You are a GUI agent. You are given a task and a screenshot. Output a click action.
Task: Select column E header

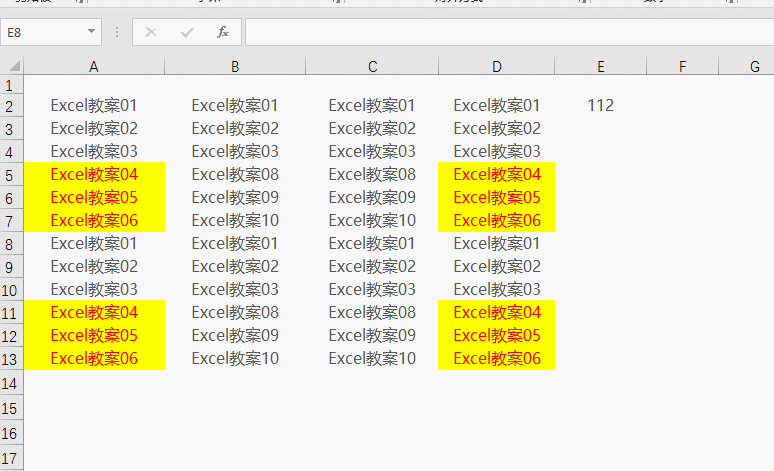(601, 66)
